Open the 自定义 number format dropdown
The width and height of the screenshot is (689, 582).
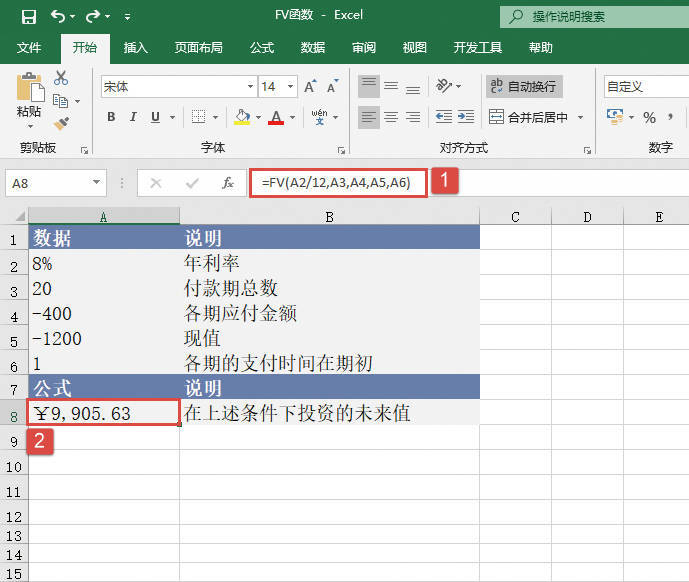(x=645, y=87)
